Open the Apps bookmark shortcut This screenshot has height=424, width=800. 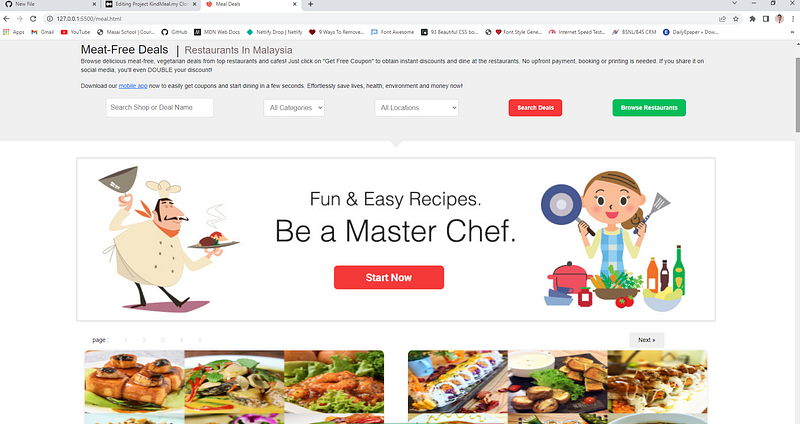(14, 32)
